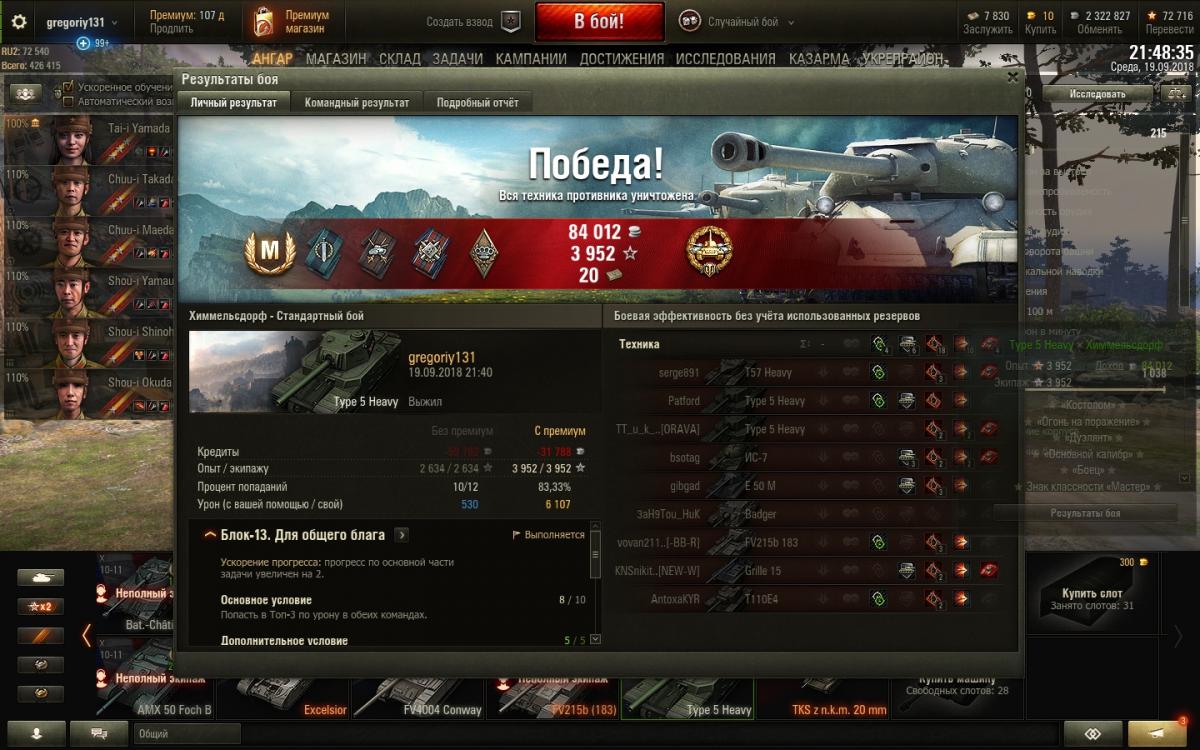Expand the Random battle mode dropdown
1200x750 pixels.
pyautogui.click(x=791, y=22)
